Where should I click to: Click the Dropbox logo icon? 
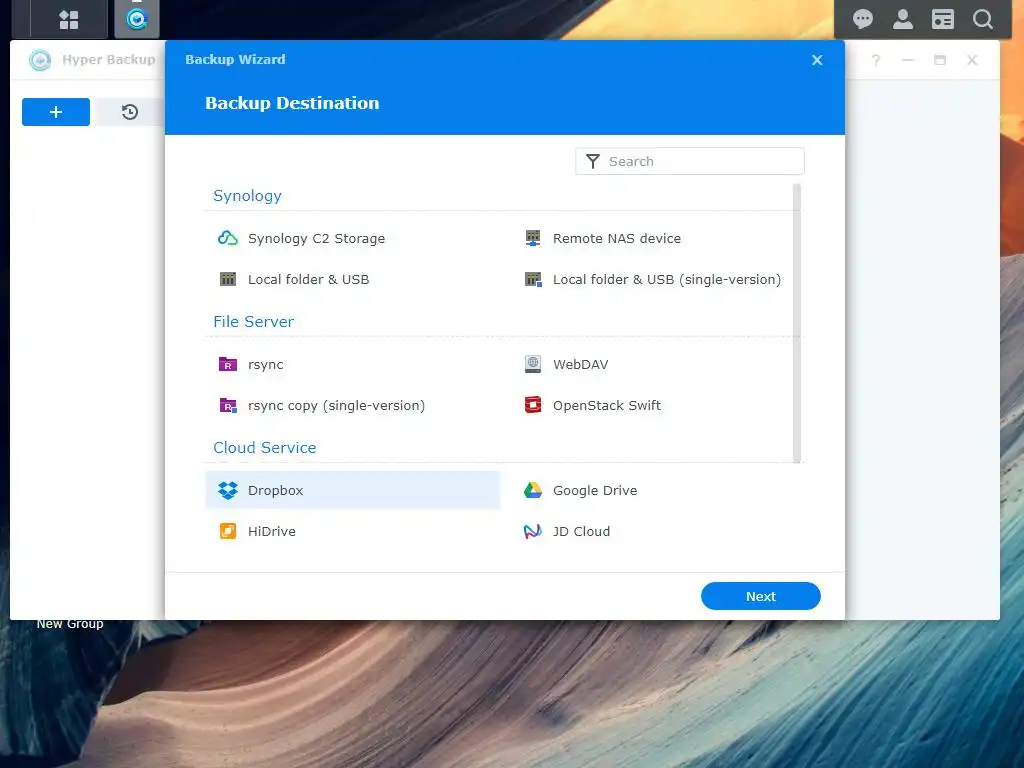228,490
